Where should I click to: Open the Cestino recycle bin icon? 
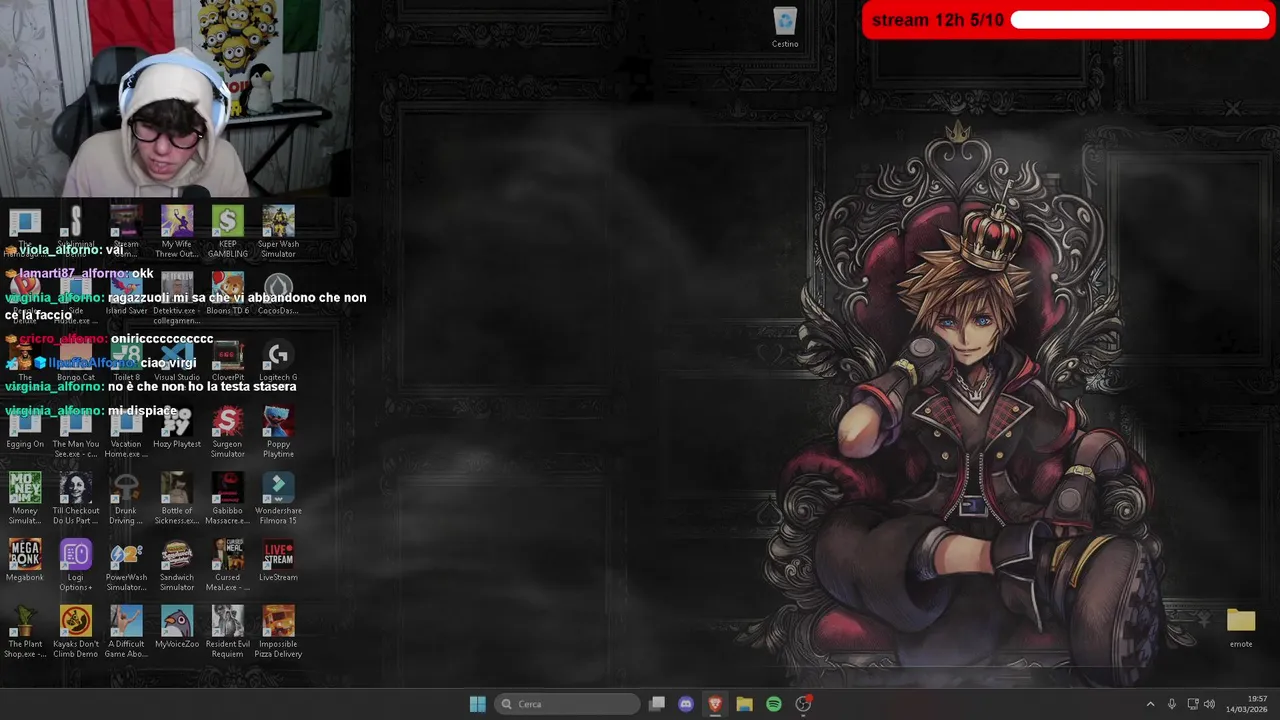click(x=785, y=27)
